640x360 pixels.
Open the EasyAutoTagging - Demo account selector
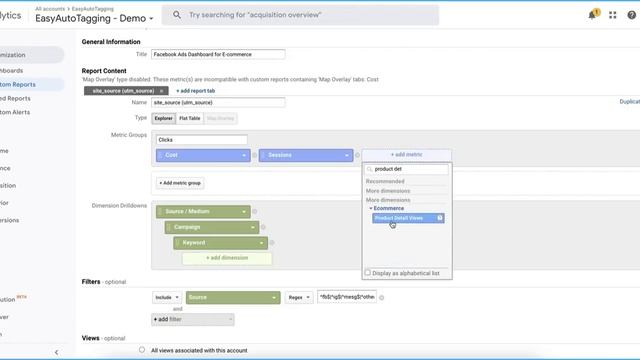[94, 18]
